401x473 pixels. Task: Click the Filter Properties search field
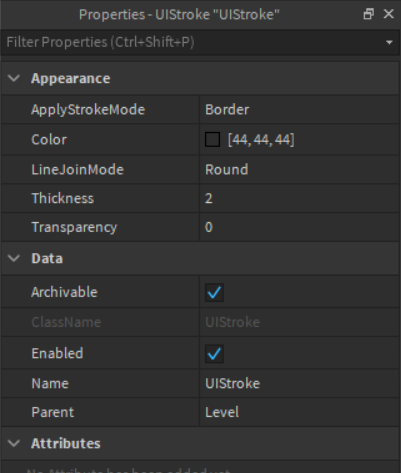[x=193, y=42]
